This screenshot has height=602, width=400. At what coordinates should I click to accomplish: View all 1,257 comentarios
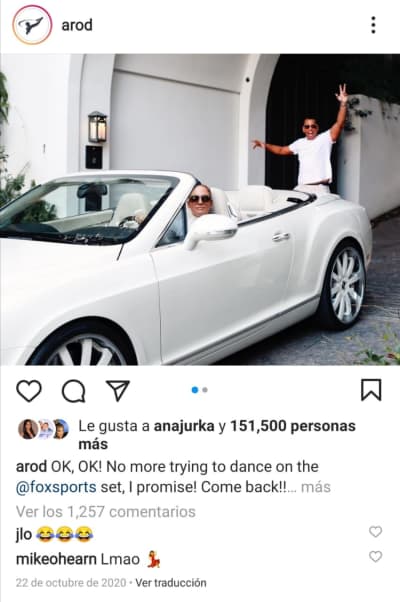tap(106, 511)
